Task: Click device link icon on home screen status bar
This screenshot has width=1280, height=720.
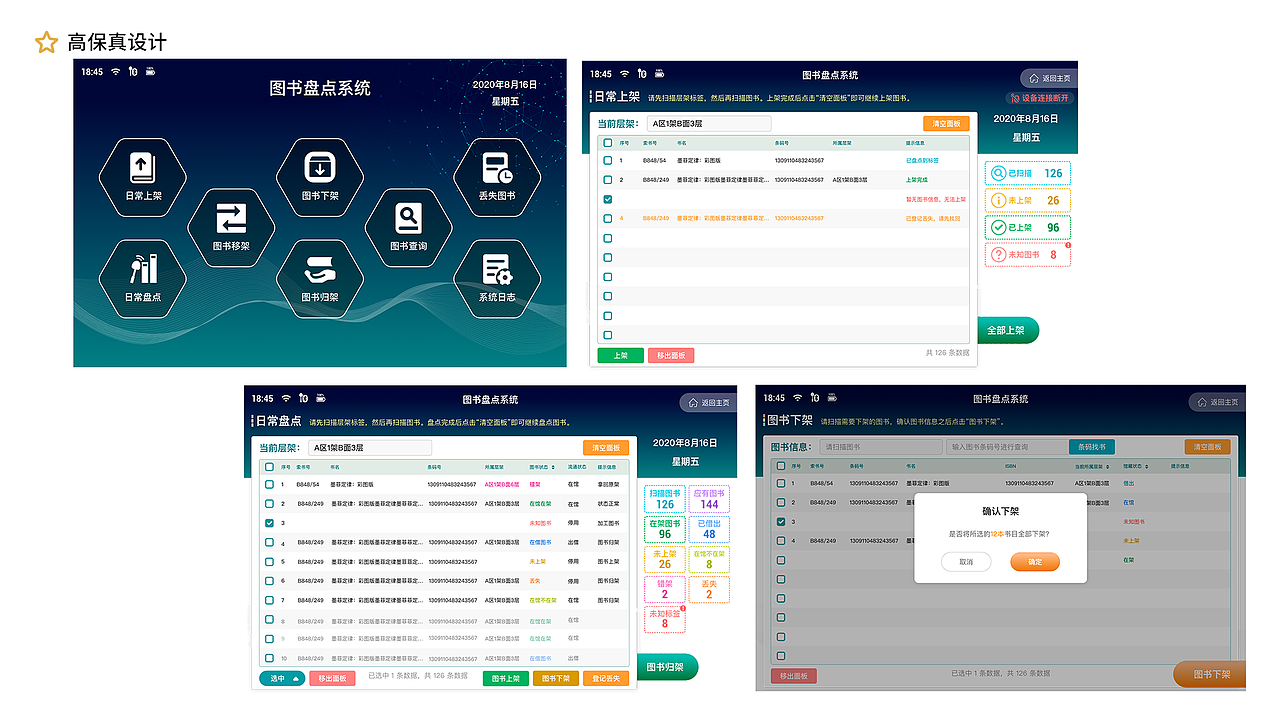Action: [133, 72]
